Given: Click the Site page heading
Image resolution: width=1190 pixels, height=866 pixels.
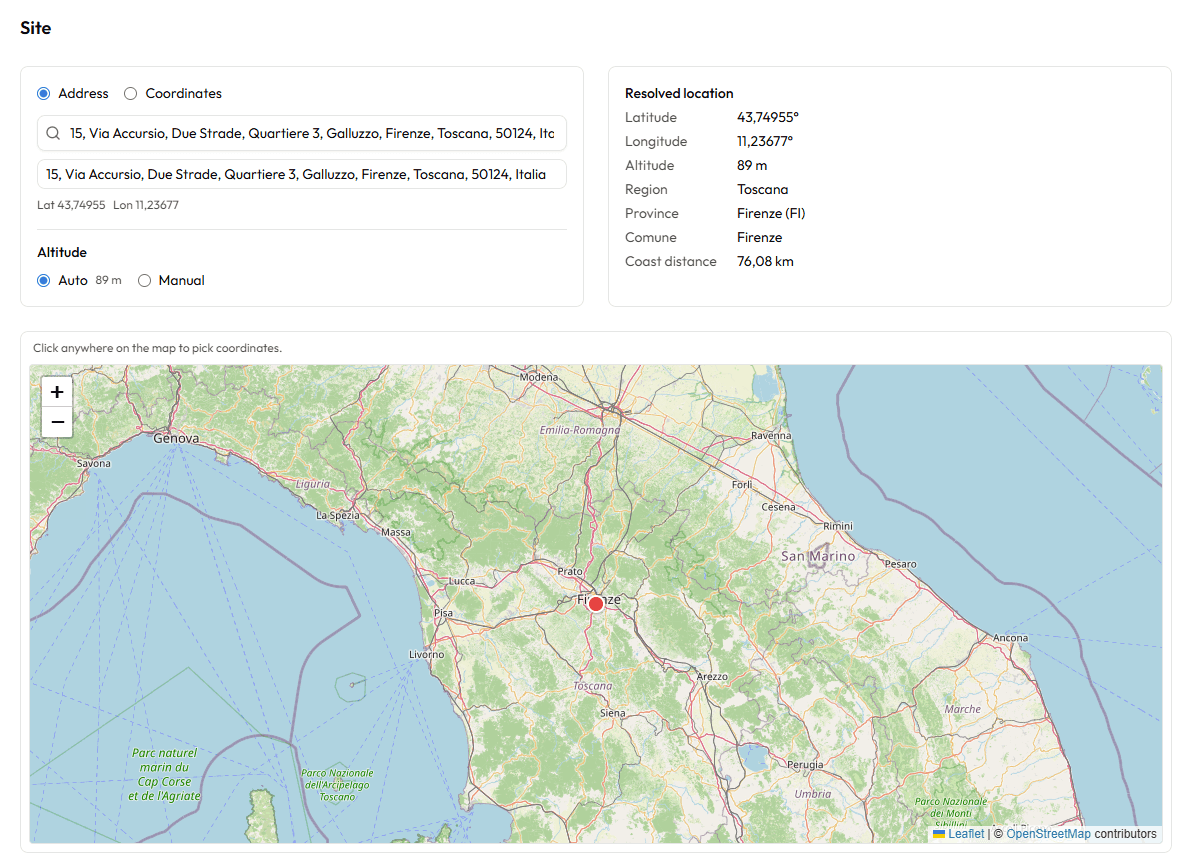Looking at the screenshot, I should pyautogui.click(x=36, y=28).
